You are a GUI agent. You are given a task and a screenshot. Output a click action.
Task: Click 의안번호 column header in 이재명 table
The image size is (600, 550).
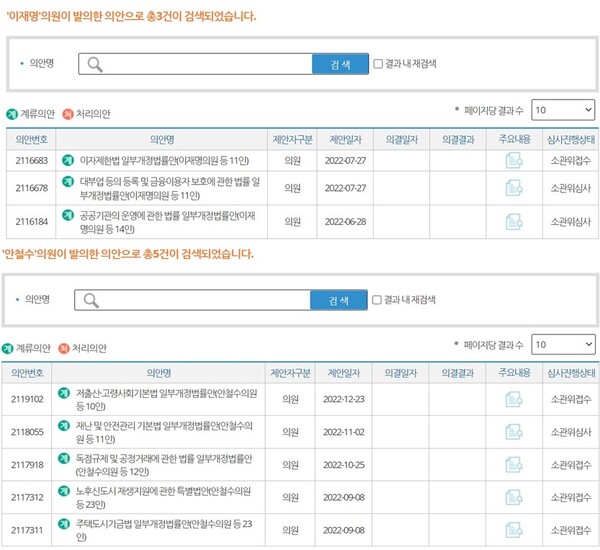(x=31, y=139)
